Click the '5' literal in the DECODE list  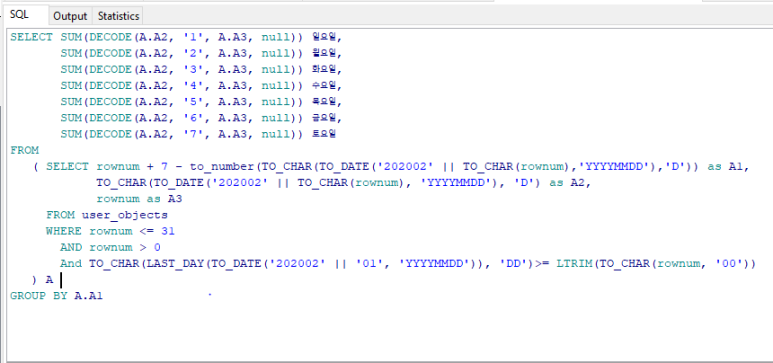pyautogui.click(x=193, y=102)
